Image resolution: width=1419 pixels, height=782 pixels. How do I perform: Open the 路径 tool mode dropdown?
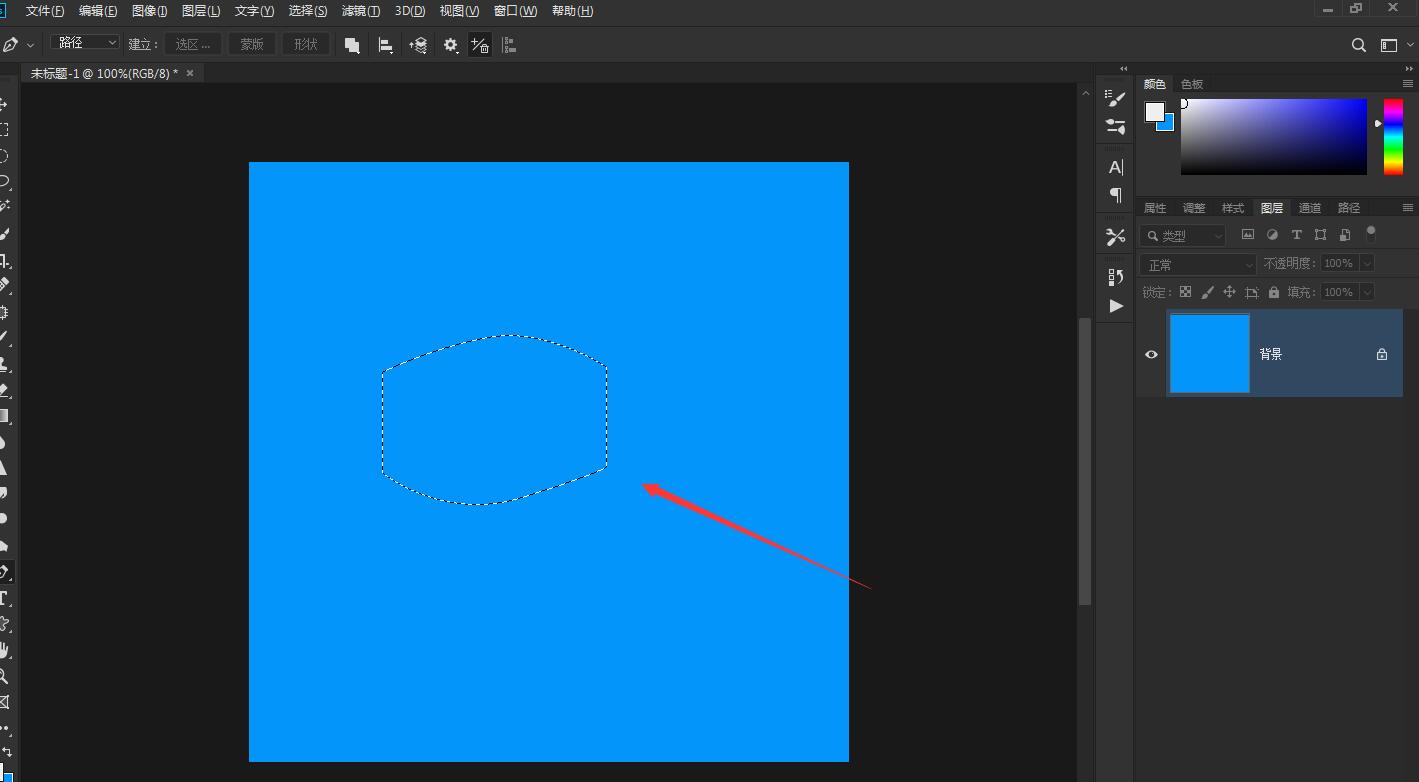[85, 43]
